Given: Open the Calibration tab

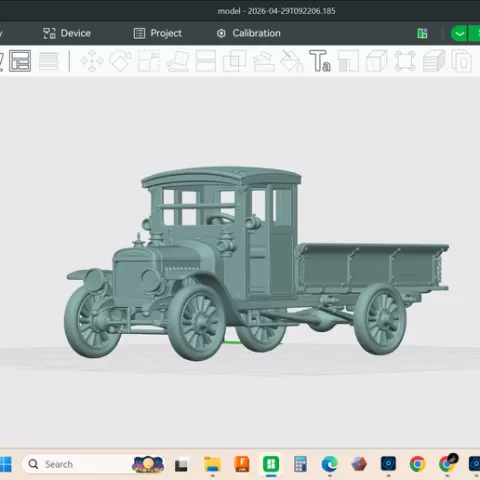Looking at the screenshot, I should [249, 33].
